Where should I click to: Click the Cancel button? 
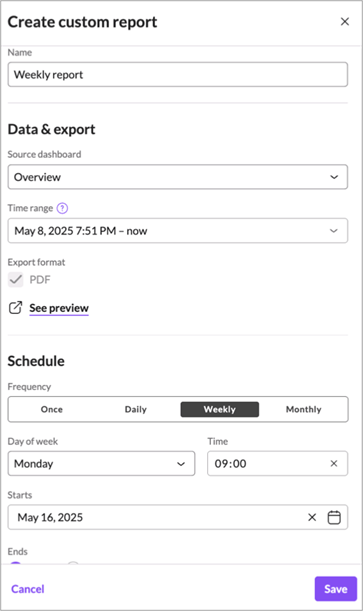point(28,589)
